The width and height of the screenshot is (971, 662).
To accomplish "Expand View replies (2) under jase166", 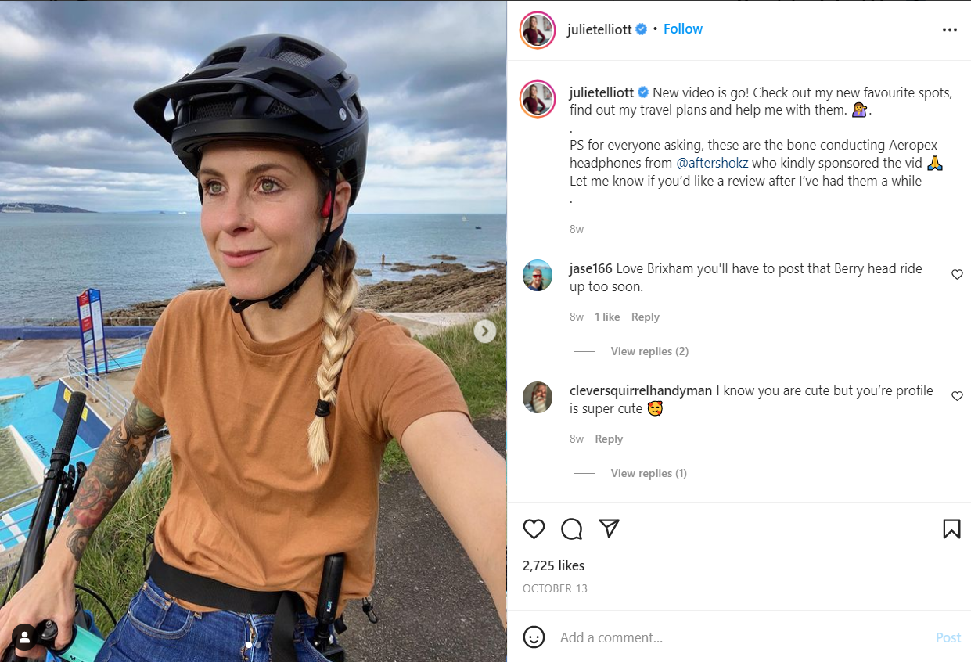I will [x=649, y=351].
